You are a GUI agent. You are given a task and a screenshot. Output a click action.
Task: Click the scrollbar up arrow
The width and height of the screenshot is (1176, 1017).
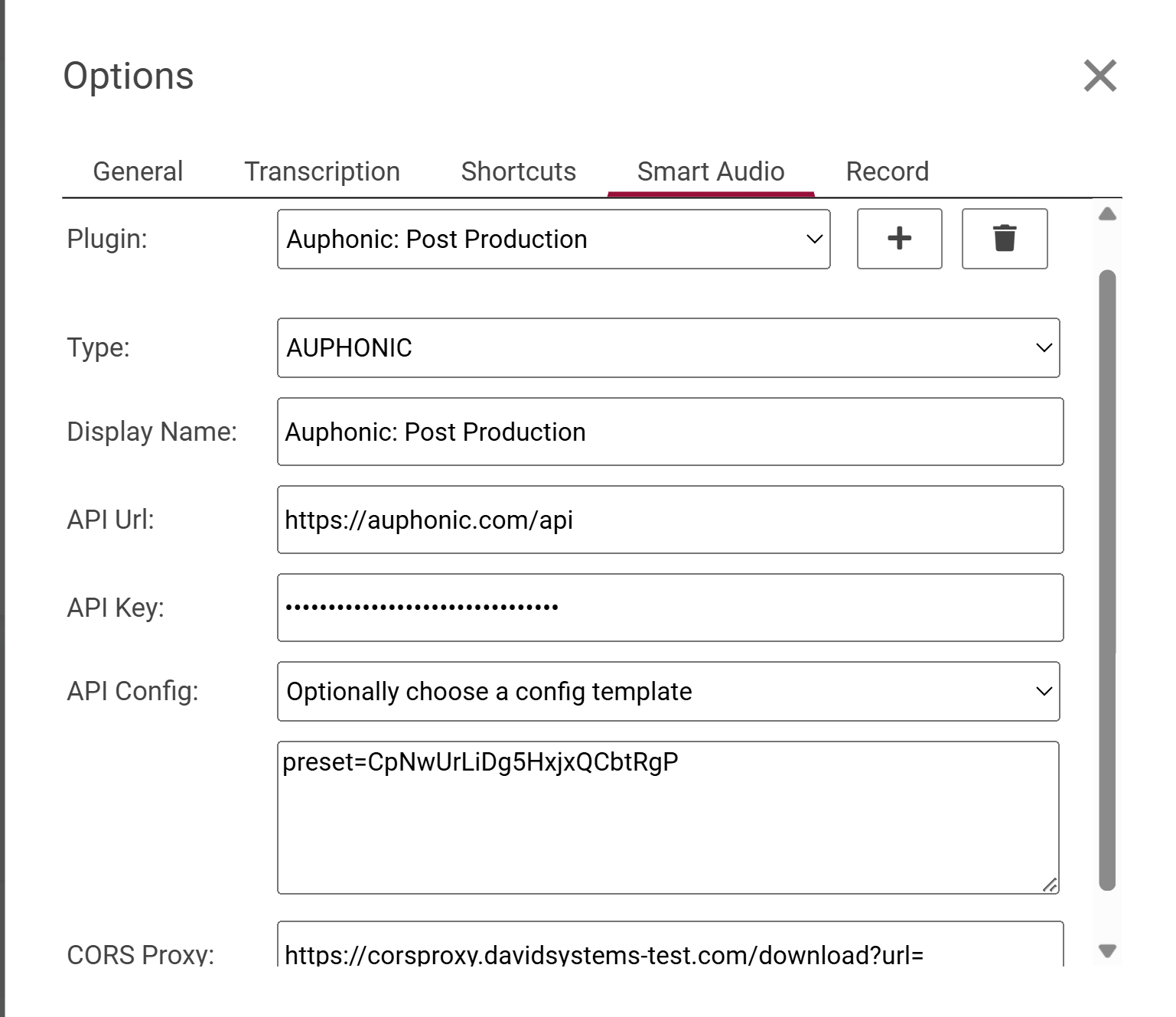point(1107,214)
